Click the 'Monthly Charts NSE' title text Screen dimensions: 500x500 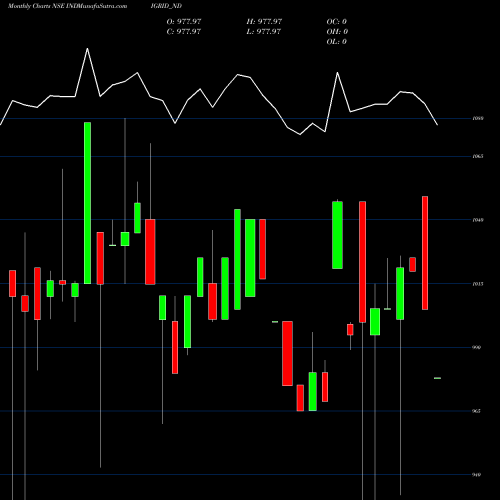click(x=35, y=6)
